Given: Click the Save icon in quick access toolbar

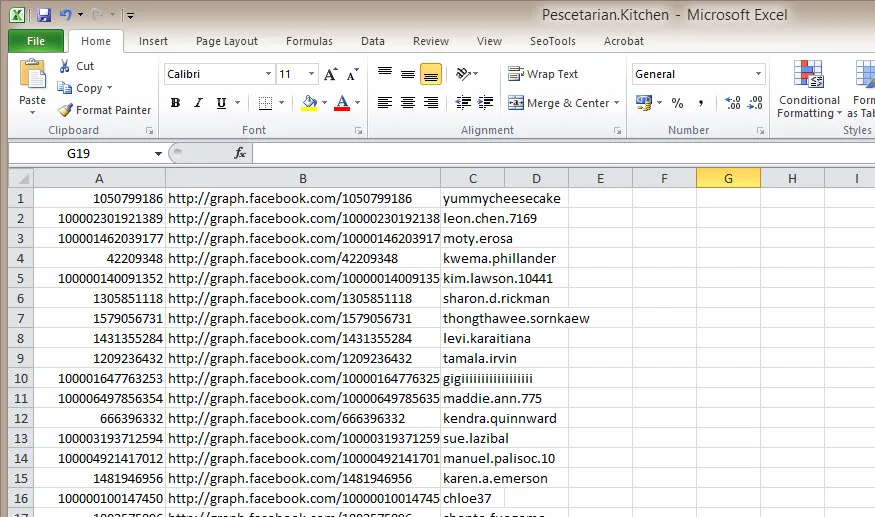Looking at the screenshot, I should click(44, 15).
